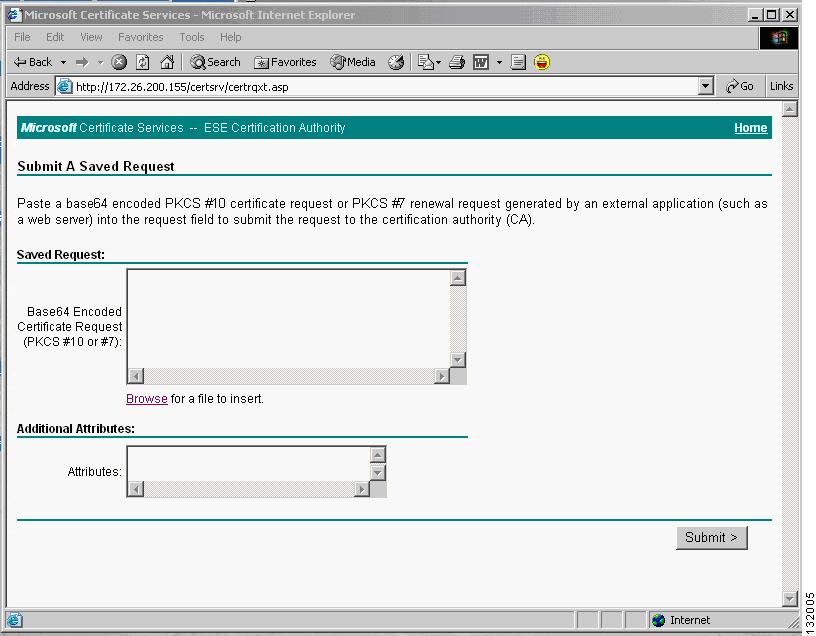Maximize the Internet Explorer window
The width and height of the screenshot is (816, 636).
(x=771, y=15)
